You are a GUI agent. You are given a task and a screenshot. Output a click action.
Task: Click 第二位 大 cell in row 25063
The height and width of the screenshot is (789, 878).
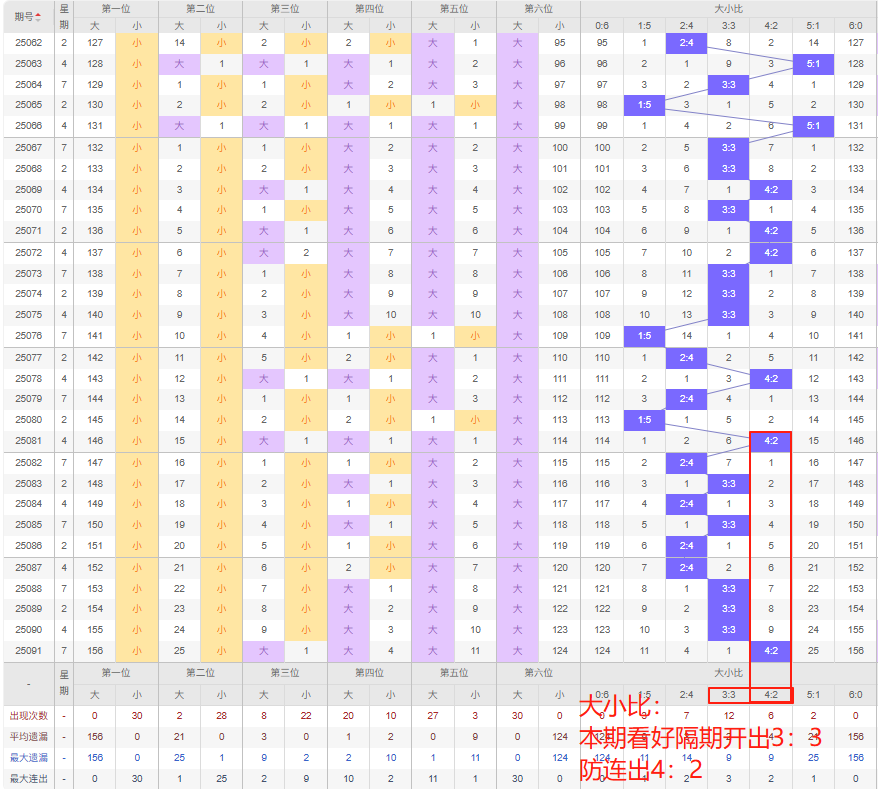click(179, 64)
